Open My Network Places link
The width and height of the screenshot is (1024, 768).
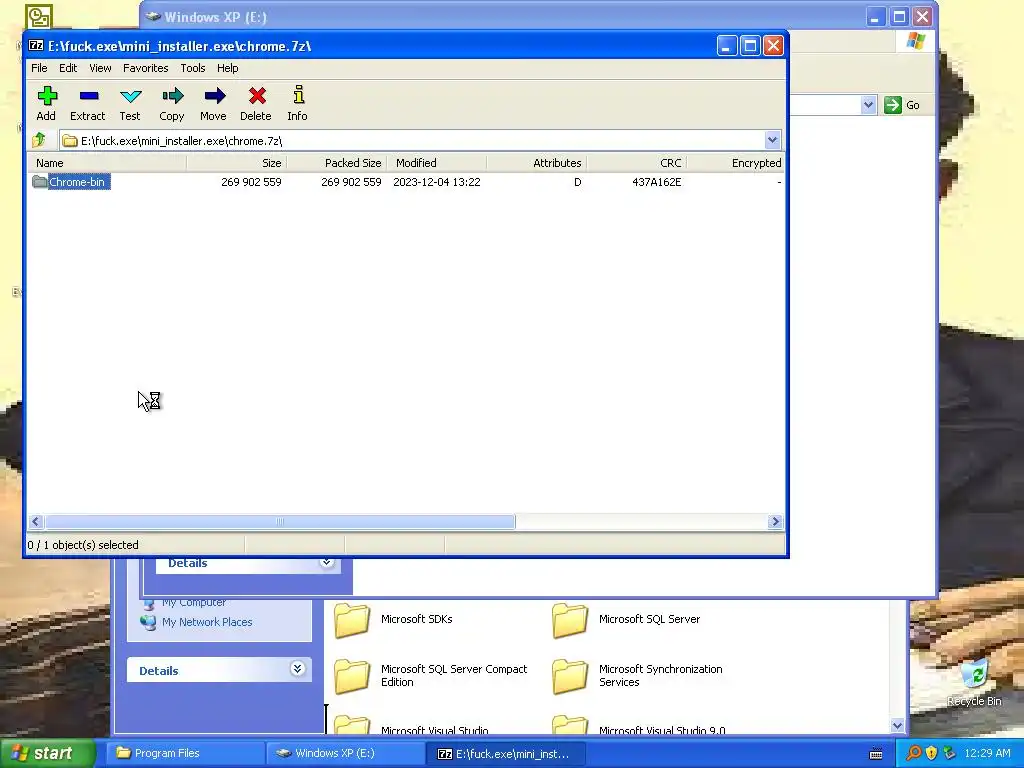tap(207, 622)
